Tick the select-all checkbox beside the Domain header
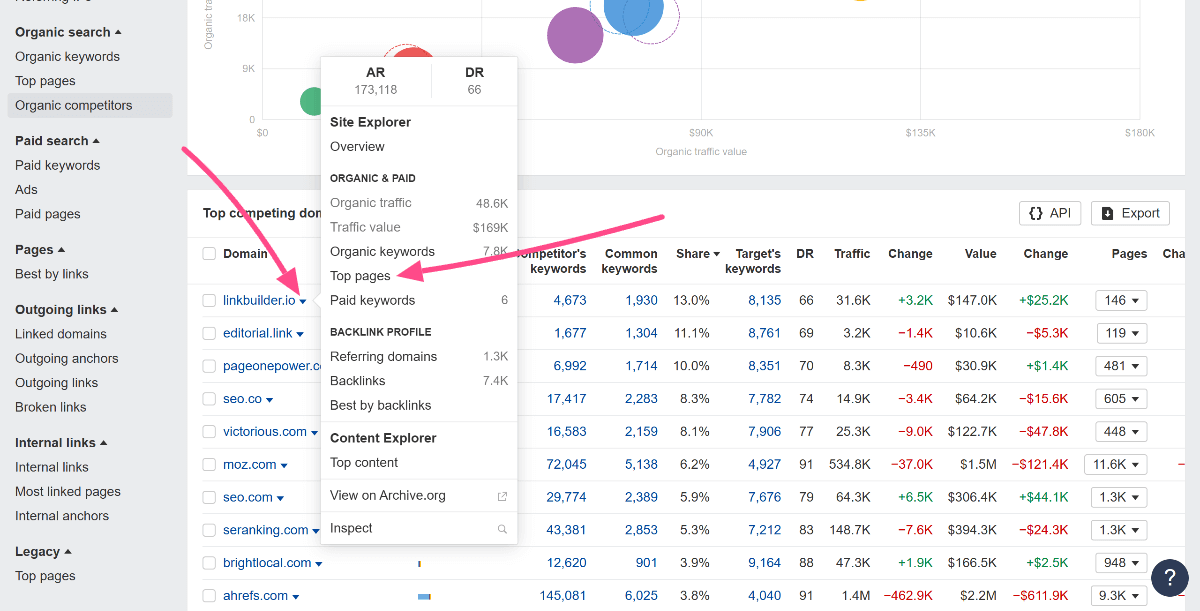 pos(209,254)
